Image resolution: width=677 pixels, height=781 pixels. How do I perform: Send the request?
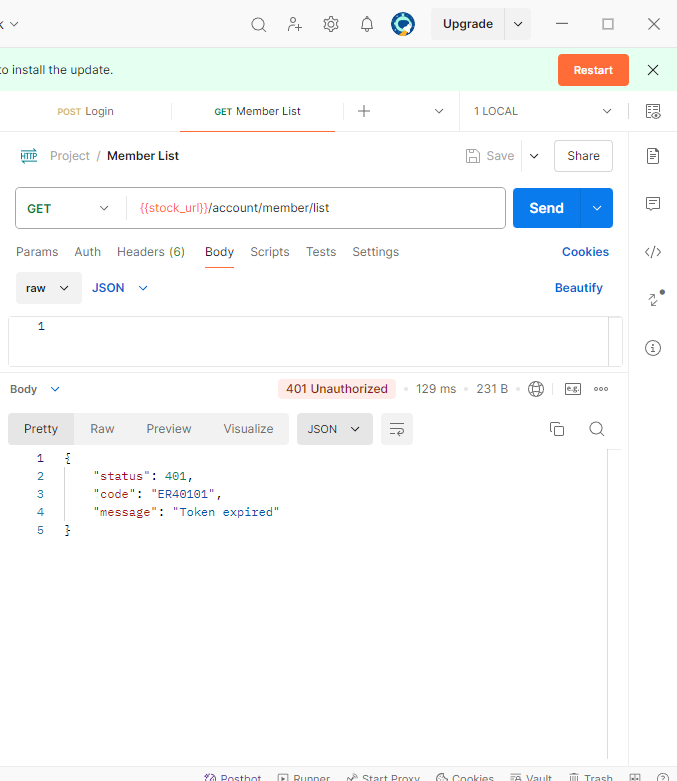pos(546,208)
